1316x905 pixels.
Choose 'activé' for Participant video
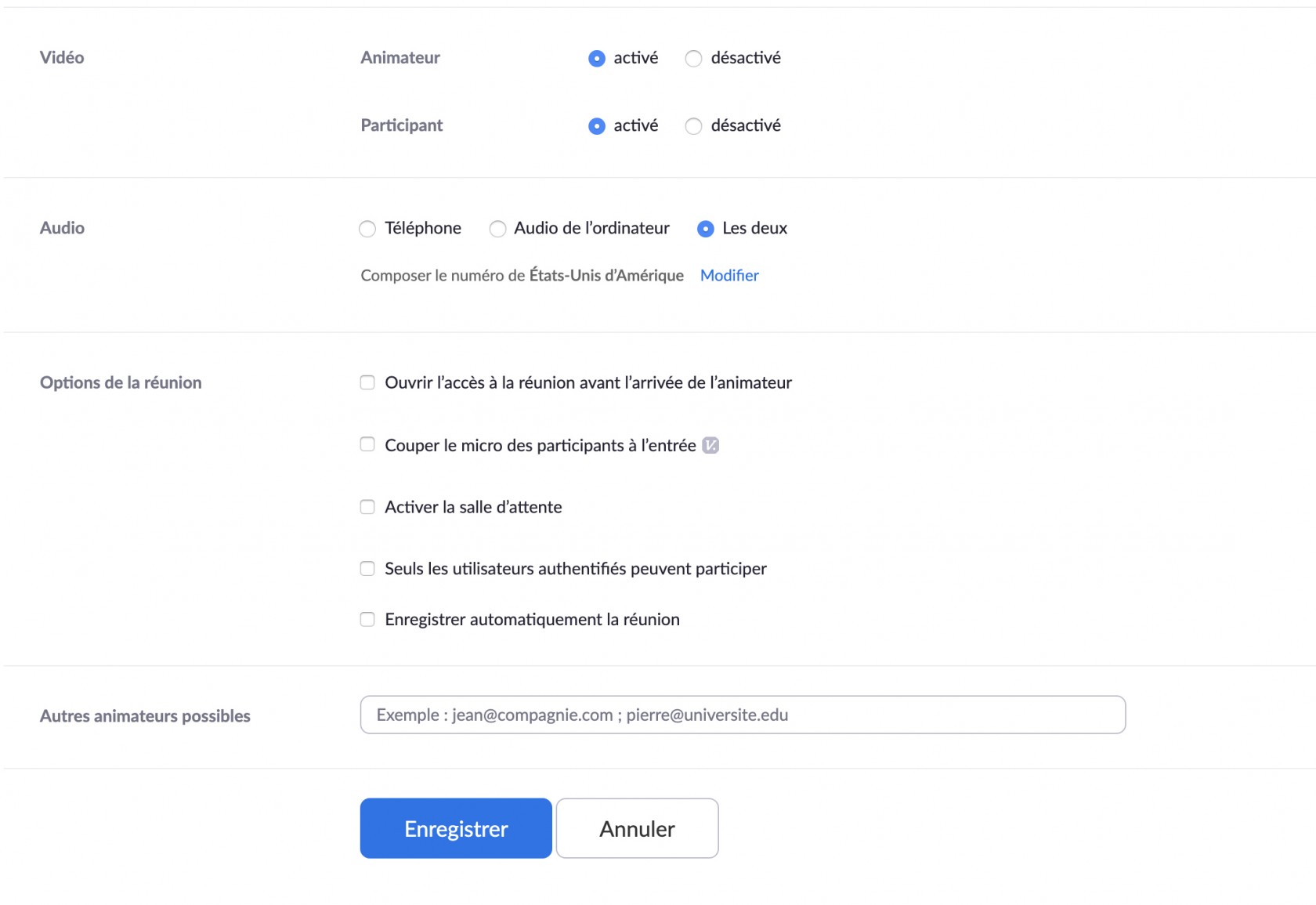coord(597,126)
